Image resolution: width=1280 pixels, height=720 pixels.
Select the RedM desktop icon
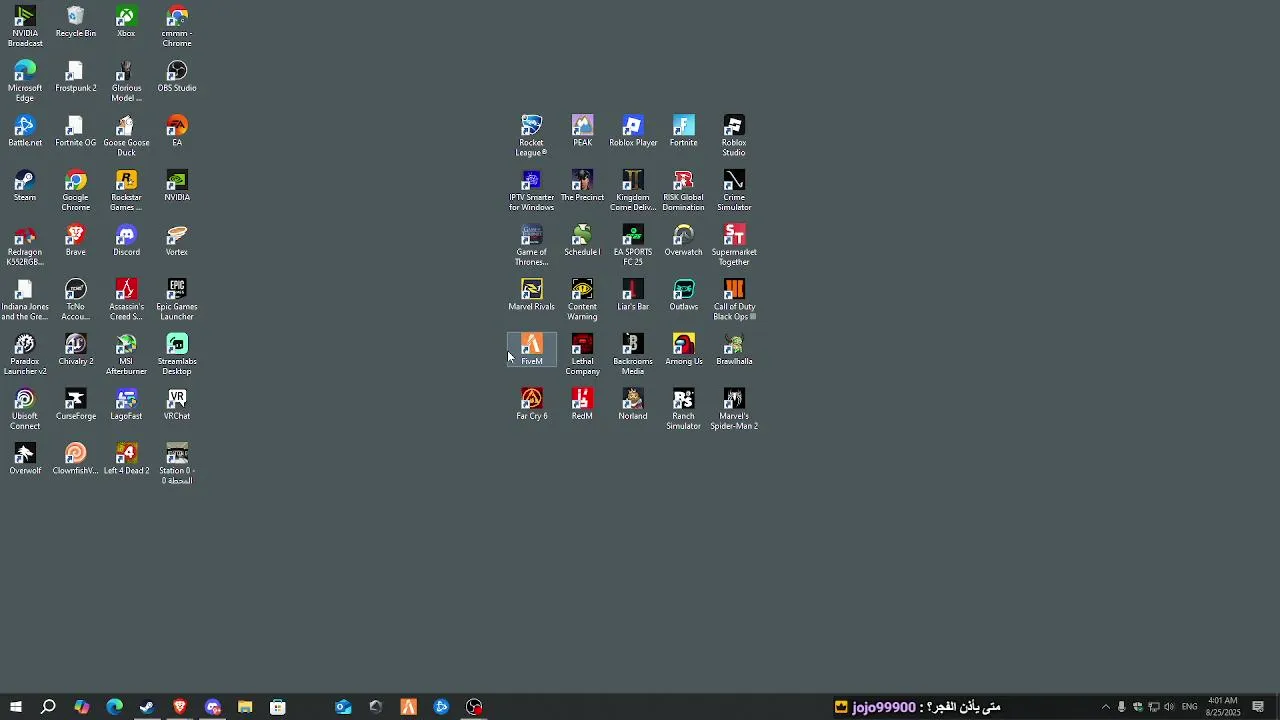582,405
